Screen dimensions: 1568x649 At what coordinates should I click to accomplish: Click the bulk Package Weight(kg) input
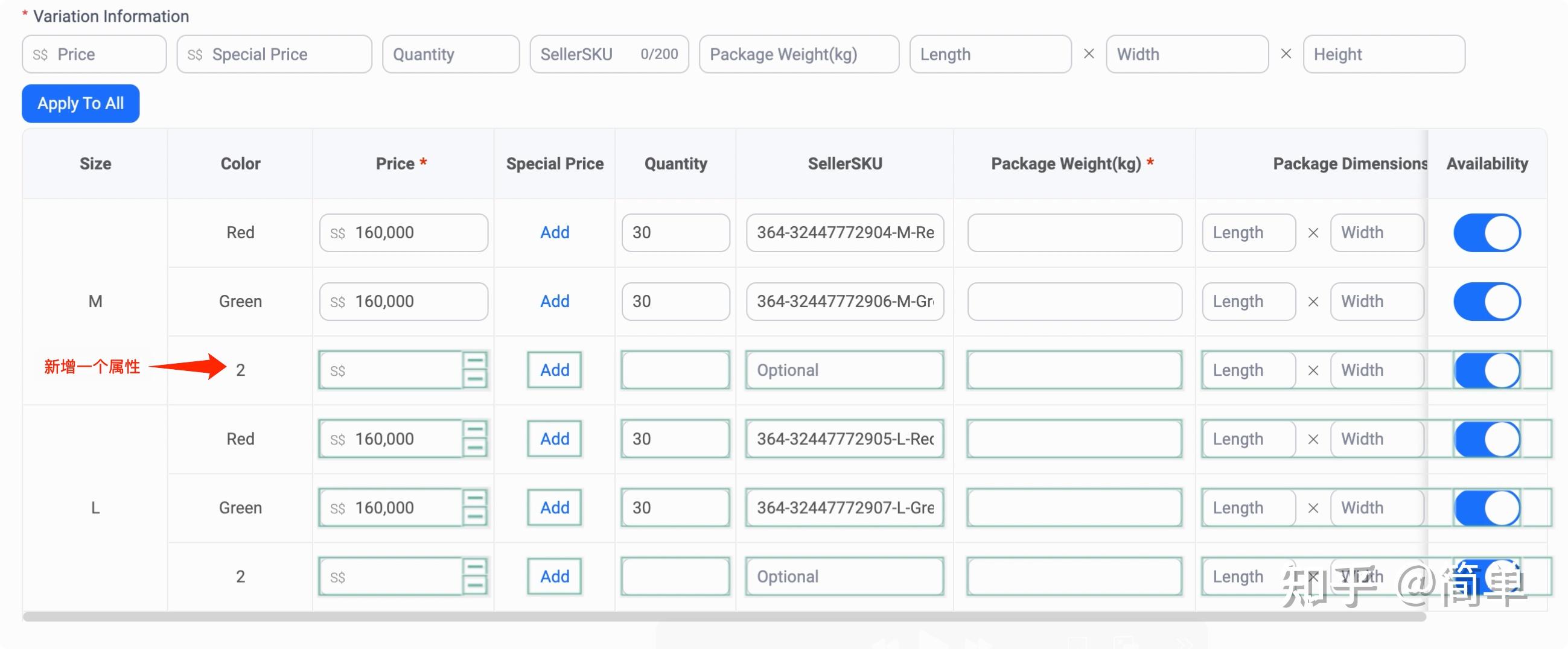tap(798, 54)
